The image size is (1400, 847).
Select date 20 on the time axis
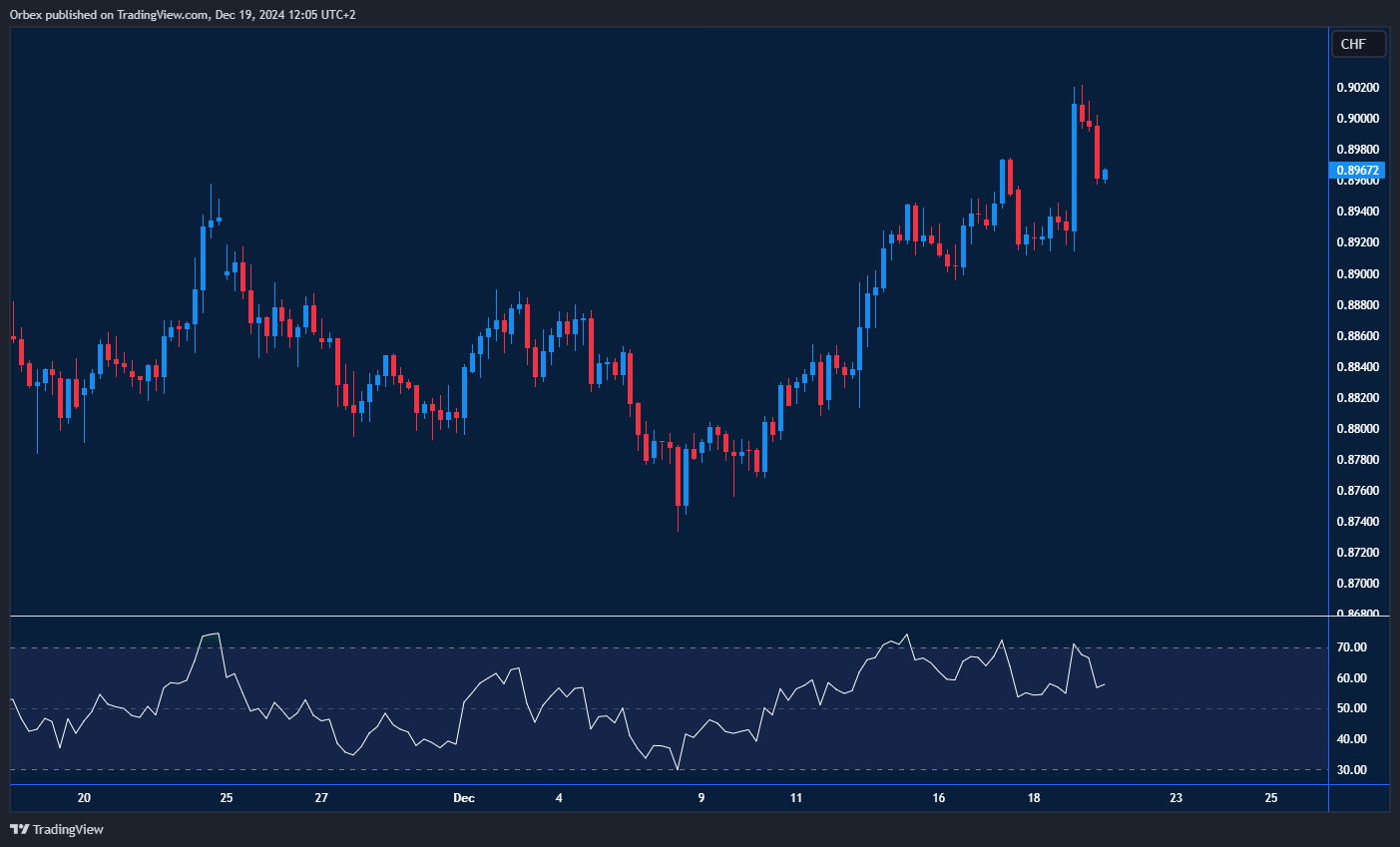click(84, 798)
